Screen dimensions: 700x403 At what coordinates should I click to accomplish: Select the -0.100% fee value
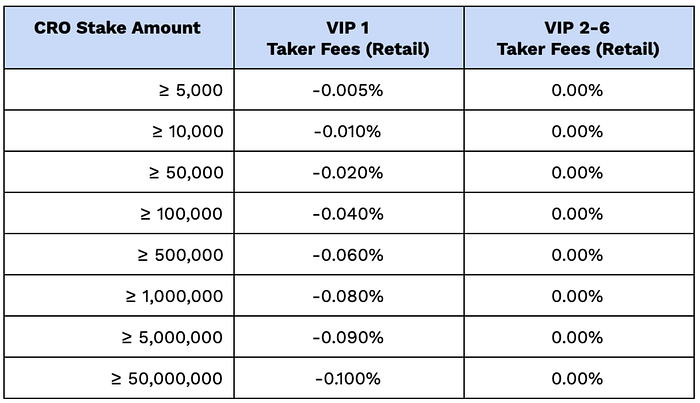(348, 379)
